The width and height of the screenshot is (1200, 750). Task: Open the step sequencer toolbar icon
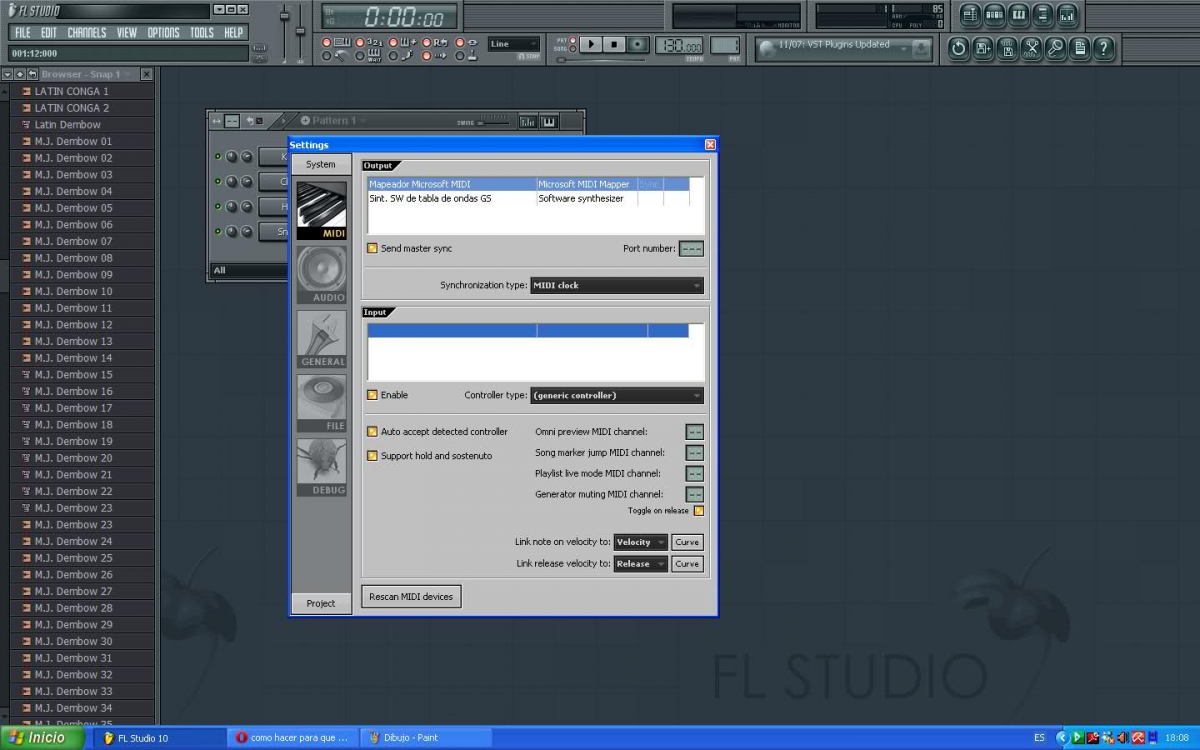tap(995, 15)
